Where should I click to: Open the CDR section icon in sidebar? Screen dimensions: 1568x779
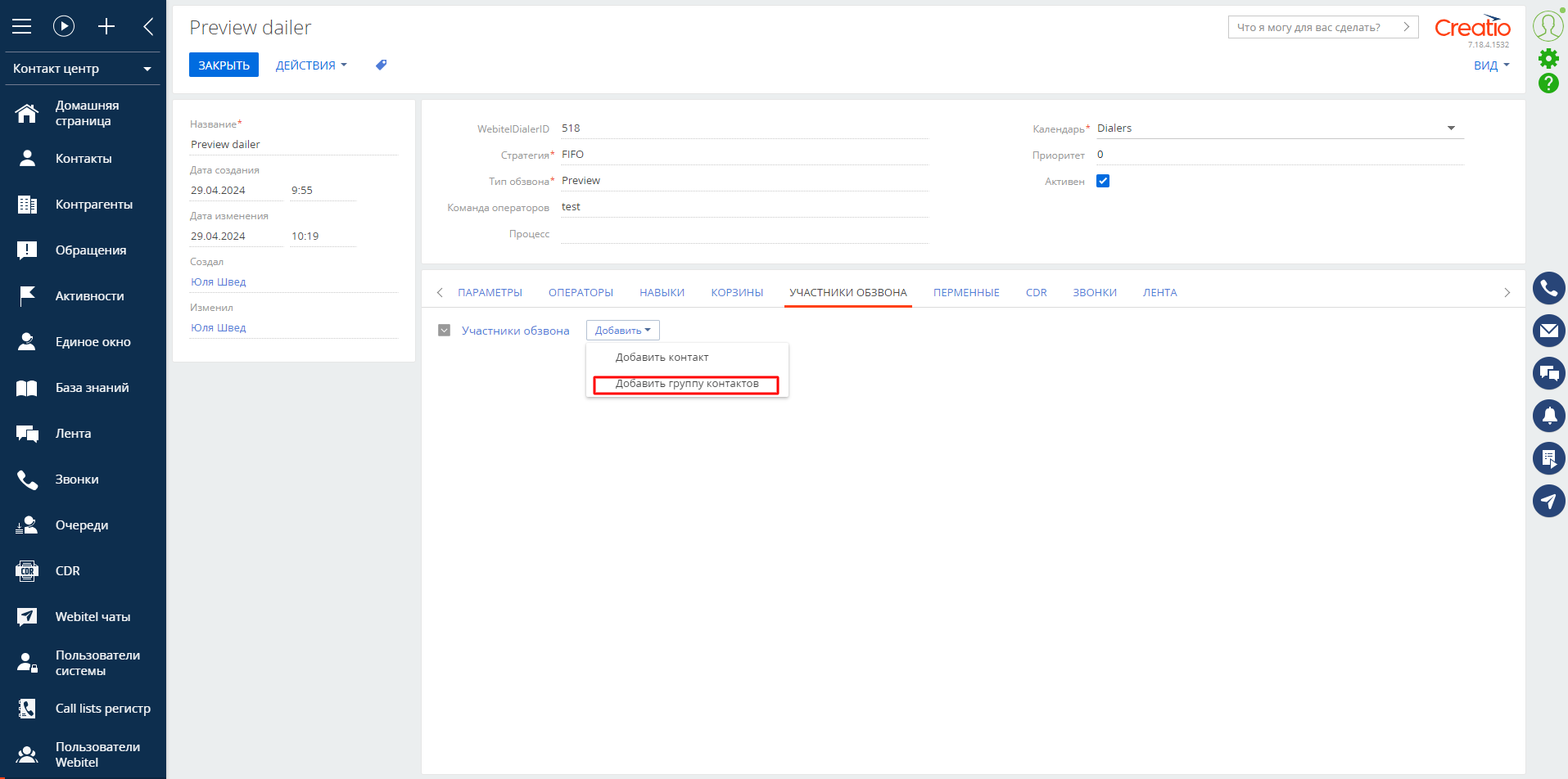[x=27, y=571]
